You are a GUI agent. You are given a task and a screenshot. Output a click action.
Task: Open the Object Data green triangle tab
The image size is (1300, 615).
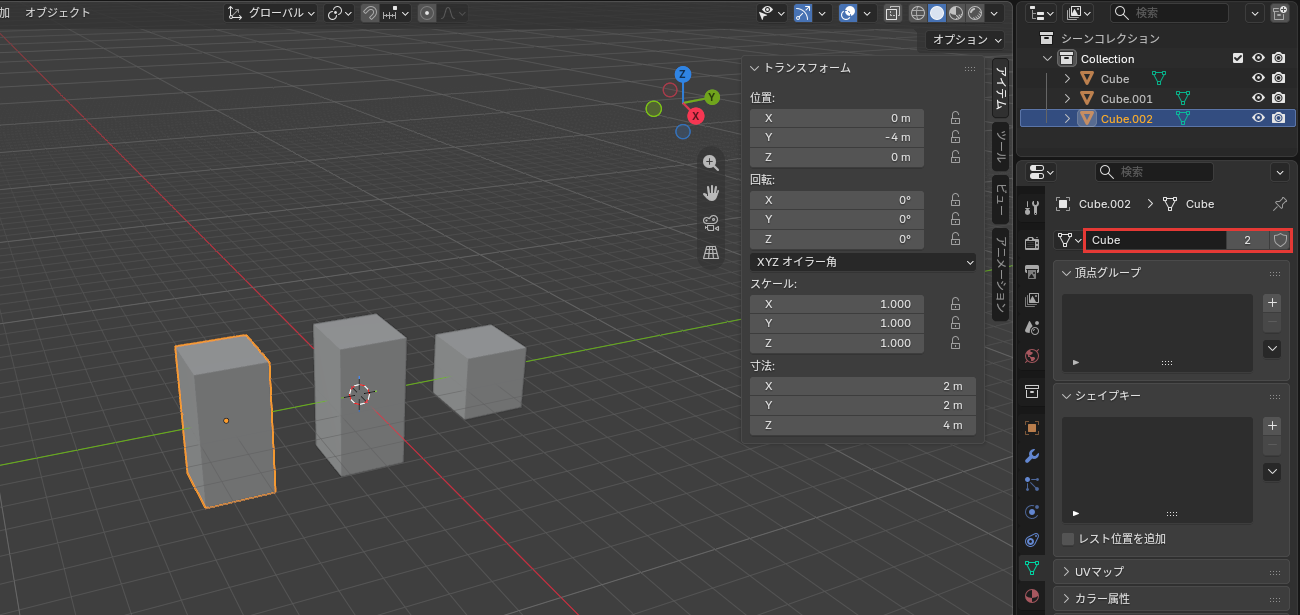(1032, 569)
